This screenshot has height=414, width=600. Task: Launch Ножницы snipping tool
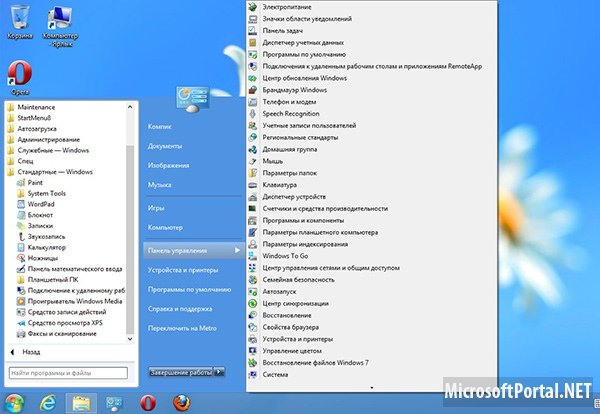(x=37, y=258)
